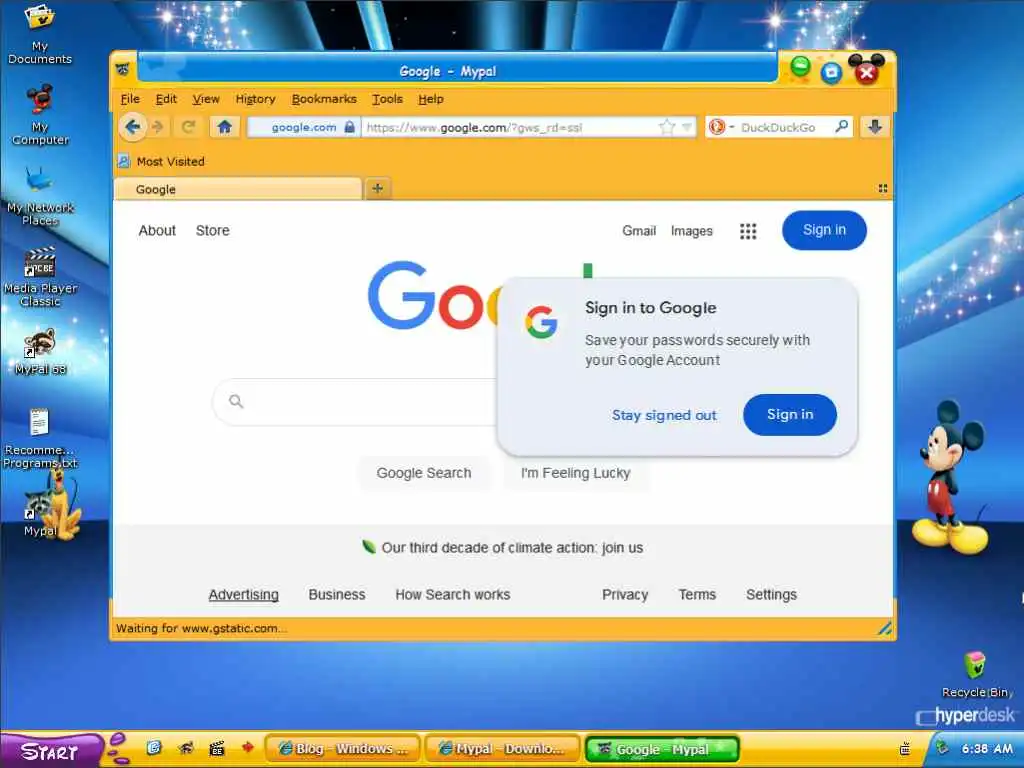Open the Images link

(692, 231)
